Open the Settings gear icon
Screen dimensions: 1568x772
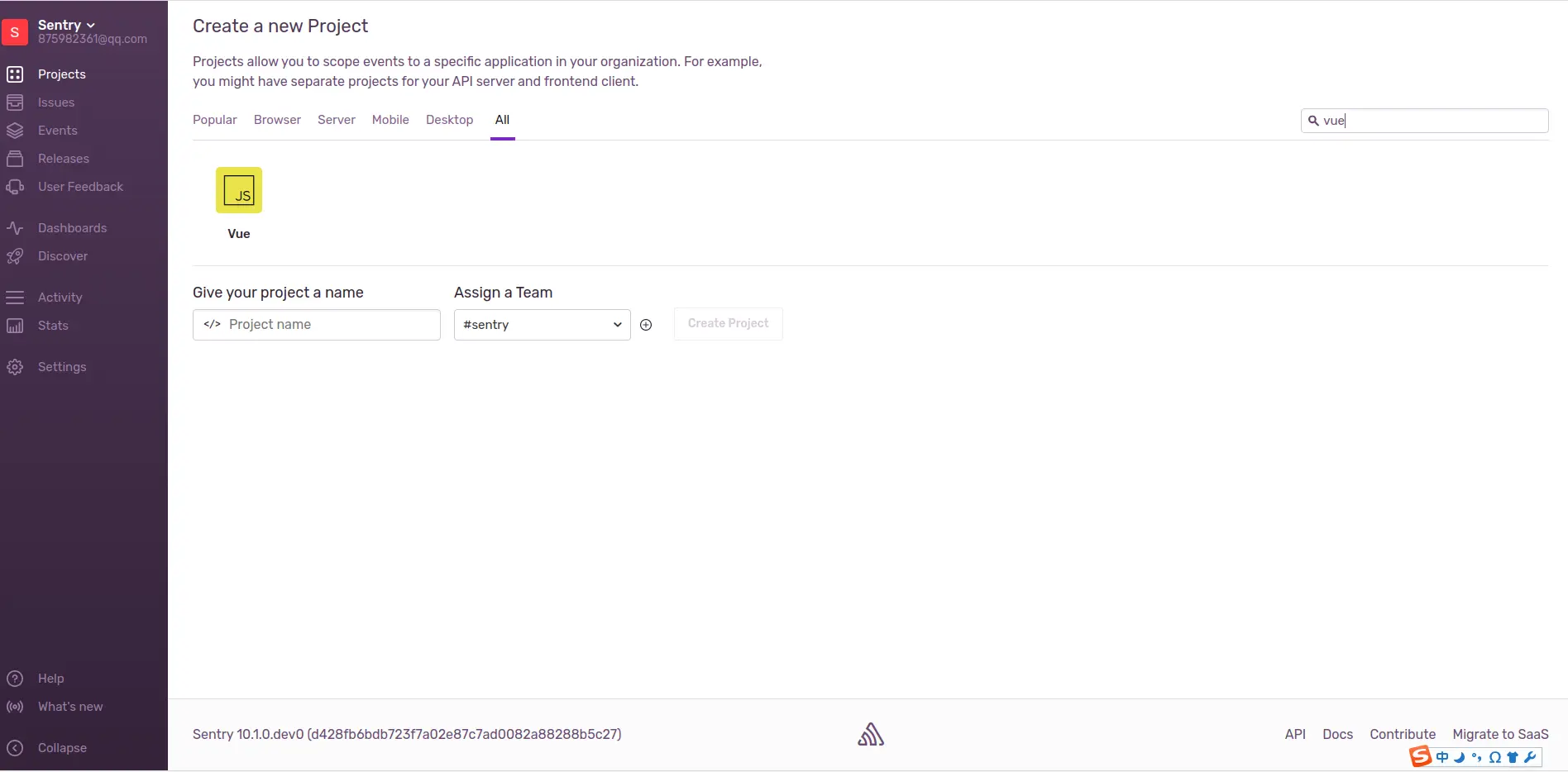pos(15,367)
